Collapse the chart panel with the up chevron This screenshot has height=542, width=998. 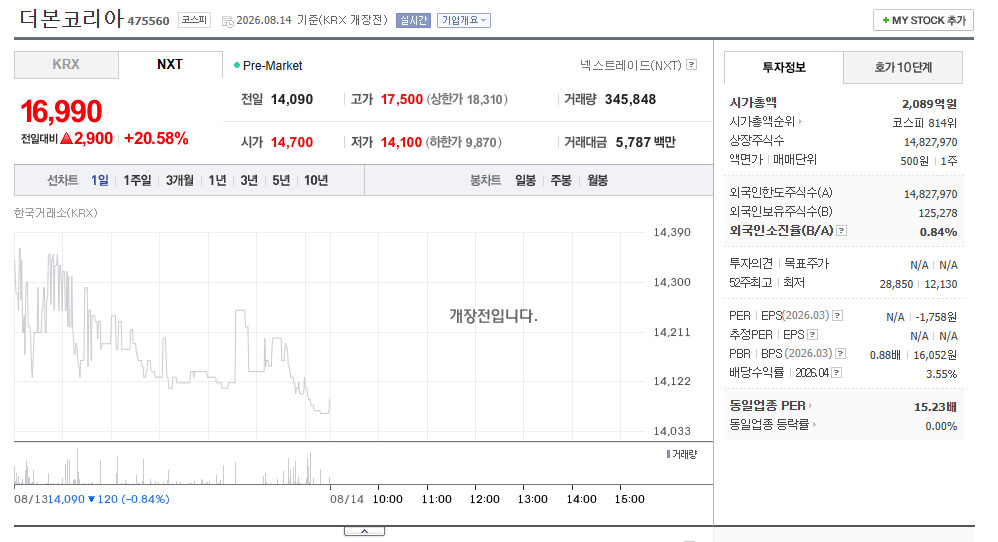(x=364, y=531)
